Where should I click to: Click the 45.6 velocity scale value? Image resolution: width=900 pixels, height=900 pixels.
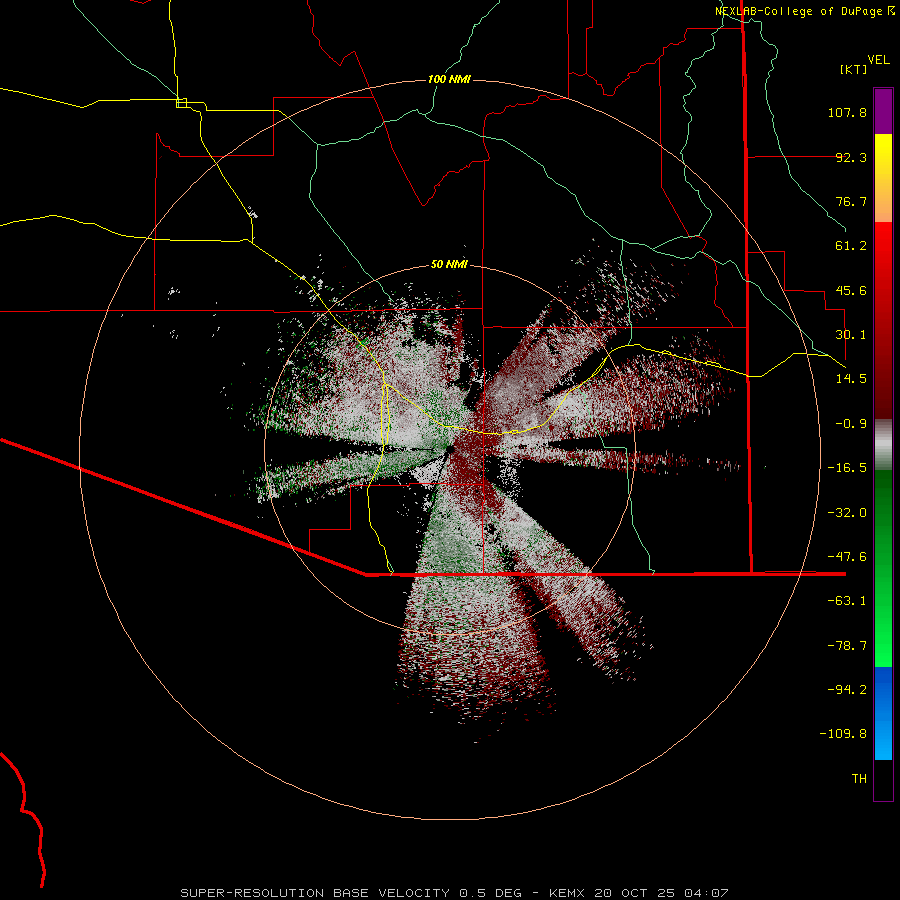tap(851, 290)
